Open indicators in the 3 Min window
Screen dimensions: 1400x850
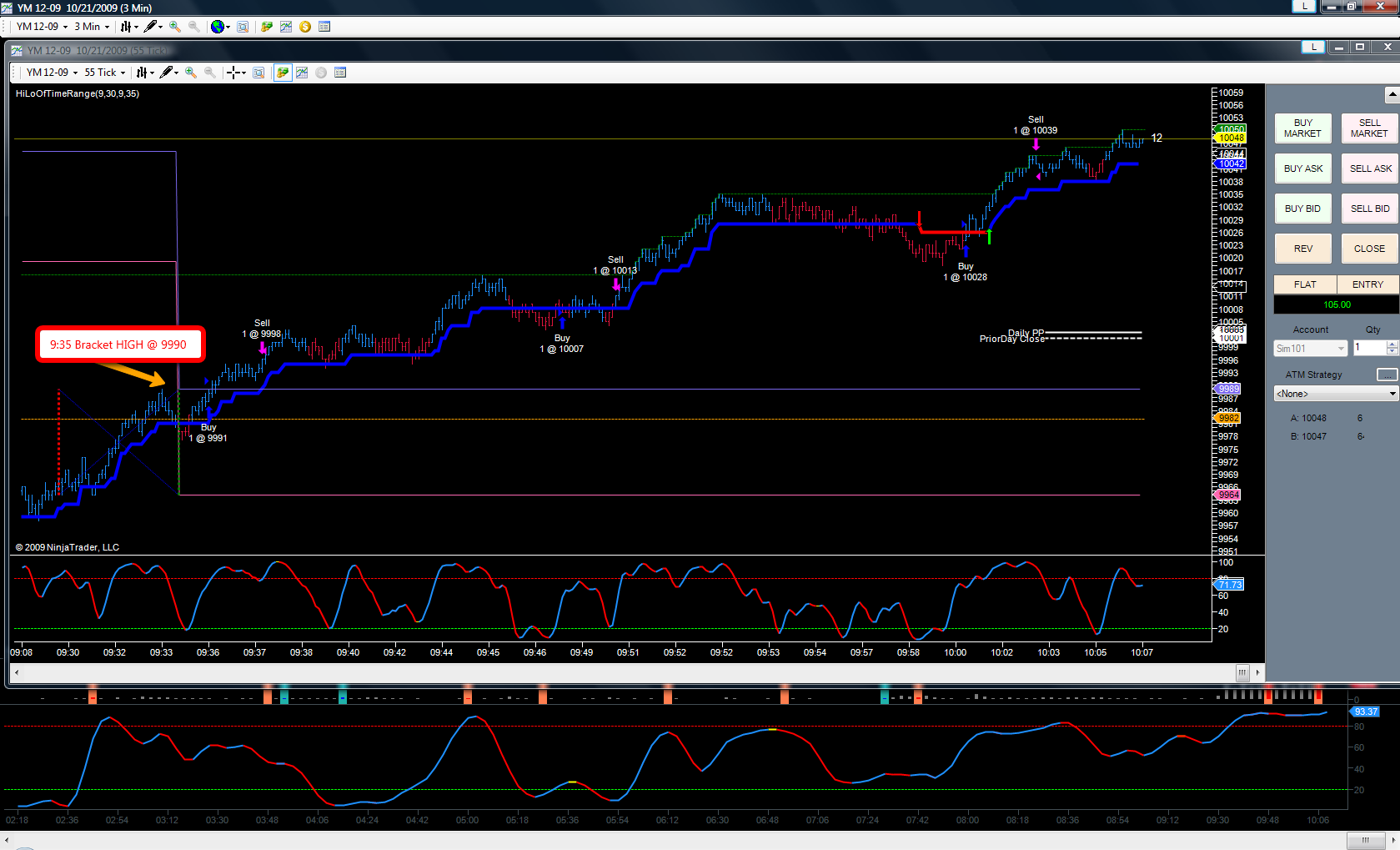pos(286,27)
